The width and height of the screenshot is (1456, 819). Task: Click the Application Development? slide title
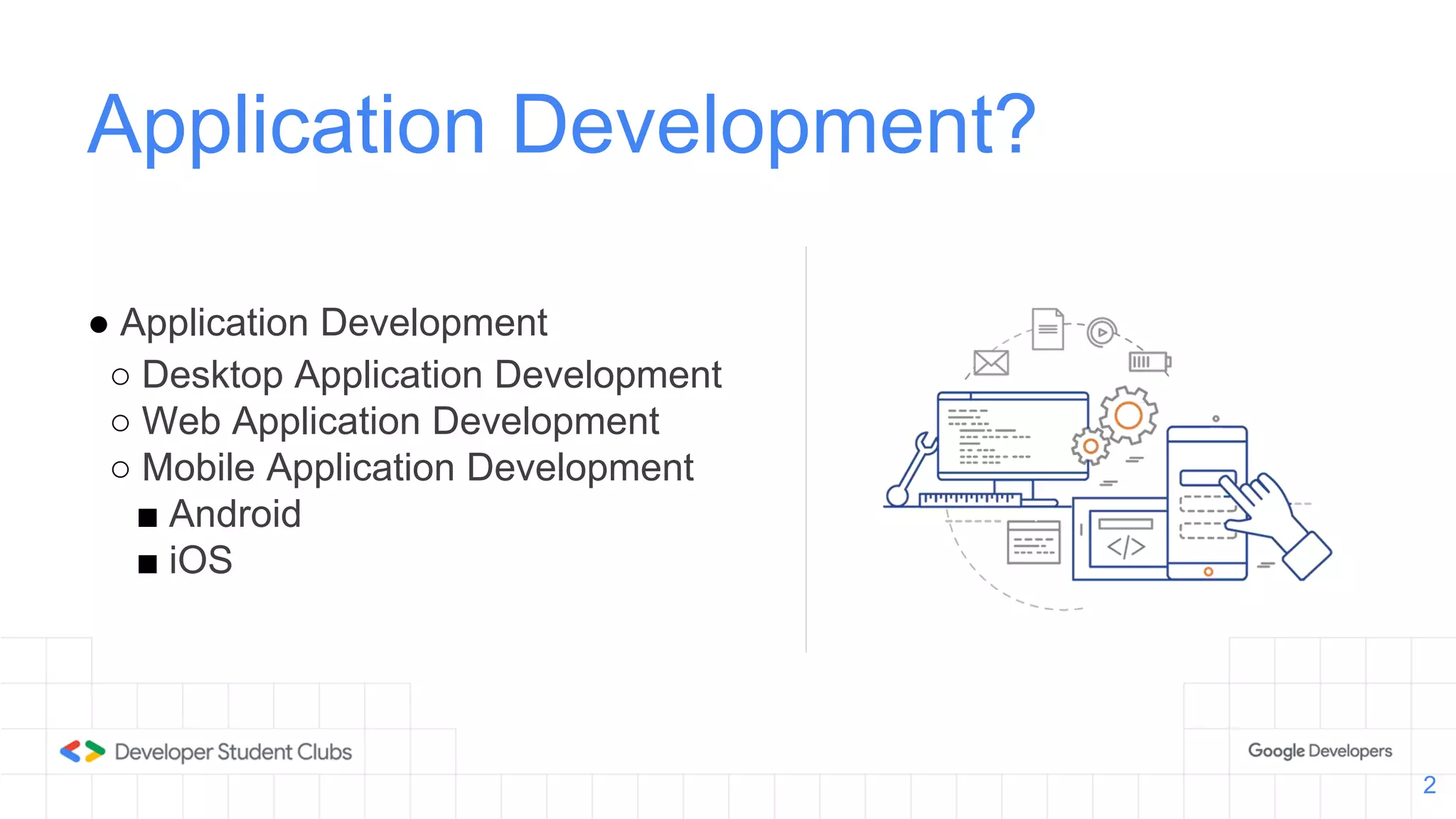[561, 125]
